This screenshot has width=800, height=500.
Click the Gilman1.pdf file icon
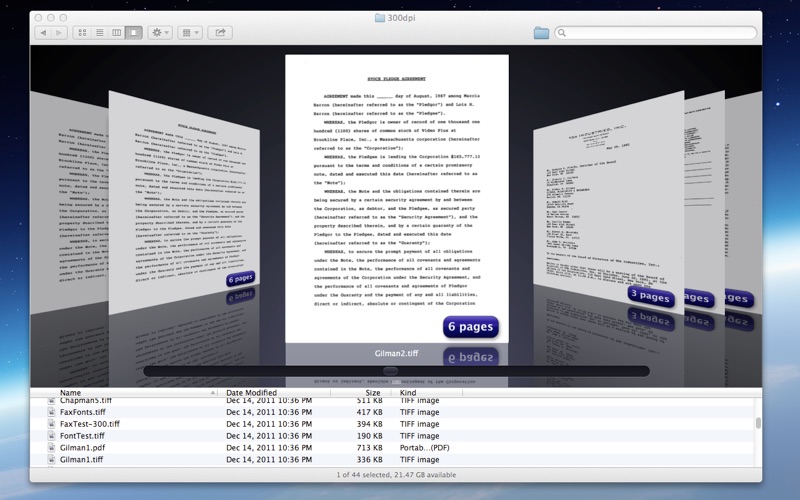[x=51, y=447]
